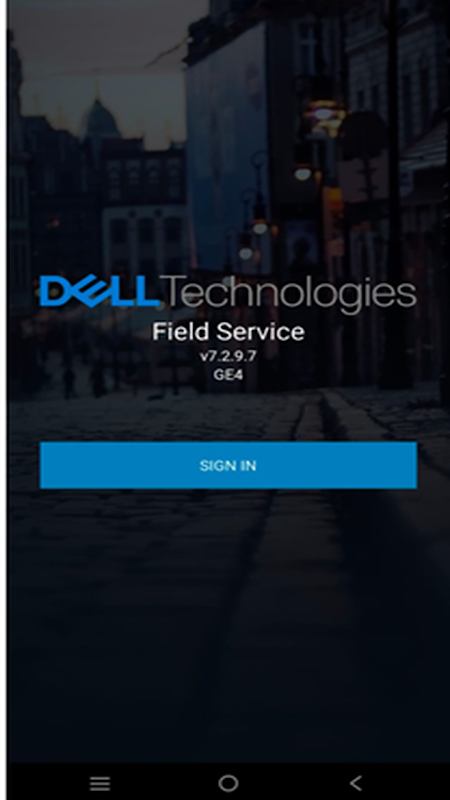450x800 pixels.
Task: Tap the Android back arrow icon
Action: (356, 783)
